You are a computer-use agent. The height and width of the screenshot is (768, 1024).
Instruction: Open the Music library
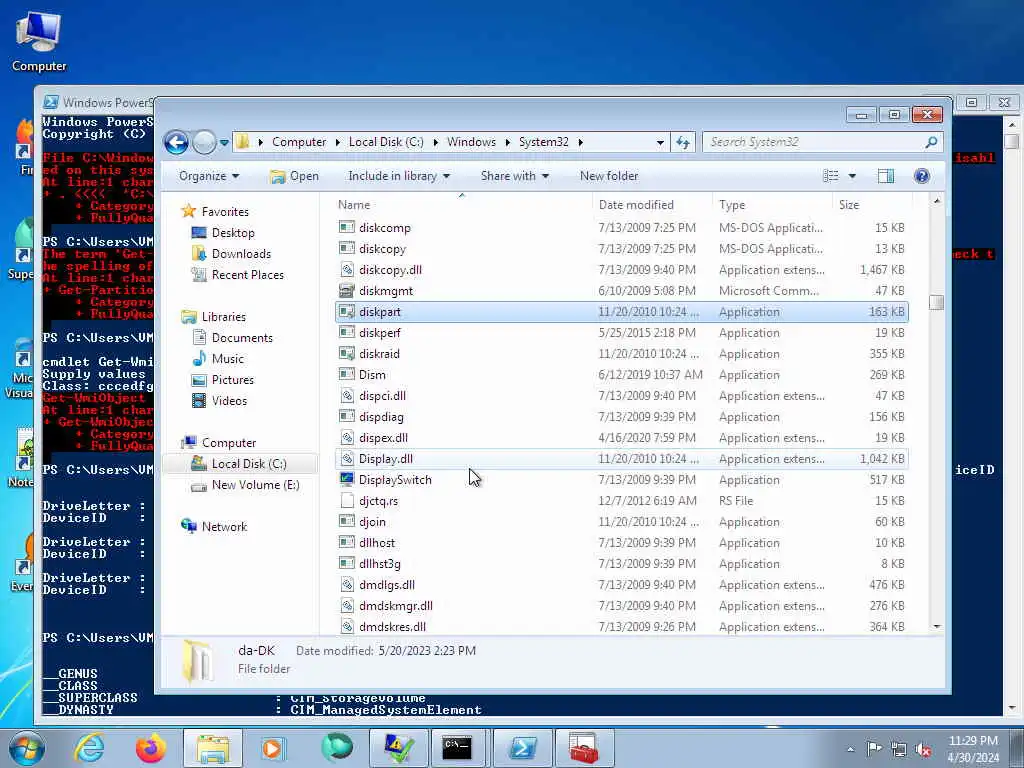pos(227,359)
